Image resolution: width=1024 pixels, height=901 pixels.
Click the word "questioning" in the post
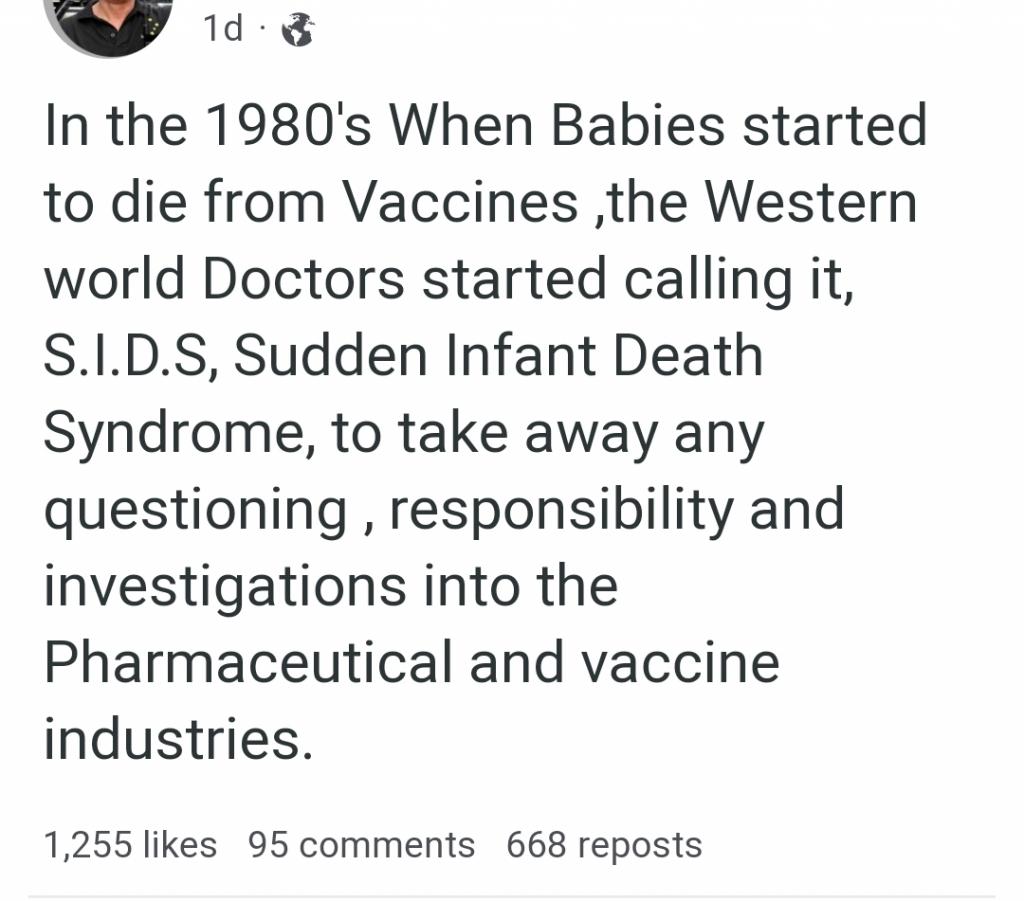coord(194,511)
